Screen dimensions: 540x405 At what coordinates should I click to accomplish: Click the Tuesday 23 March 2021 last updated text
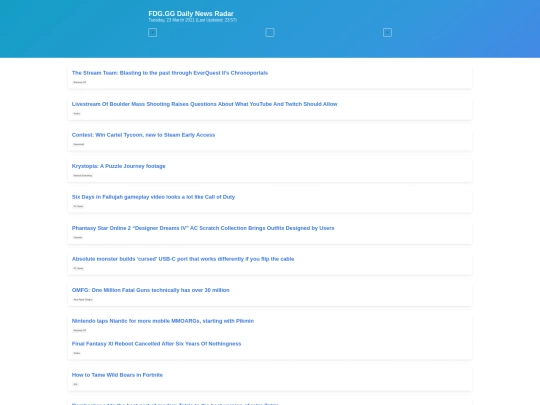pyautogui.click(x=193, y=20)
